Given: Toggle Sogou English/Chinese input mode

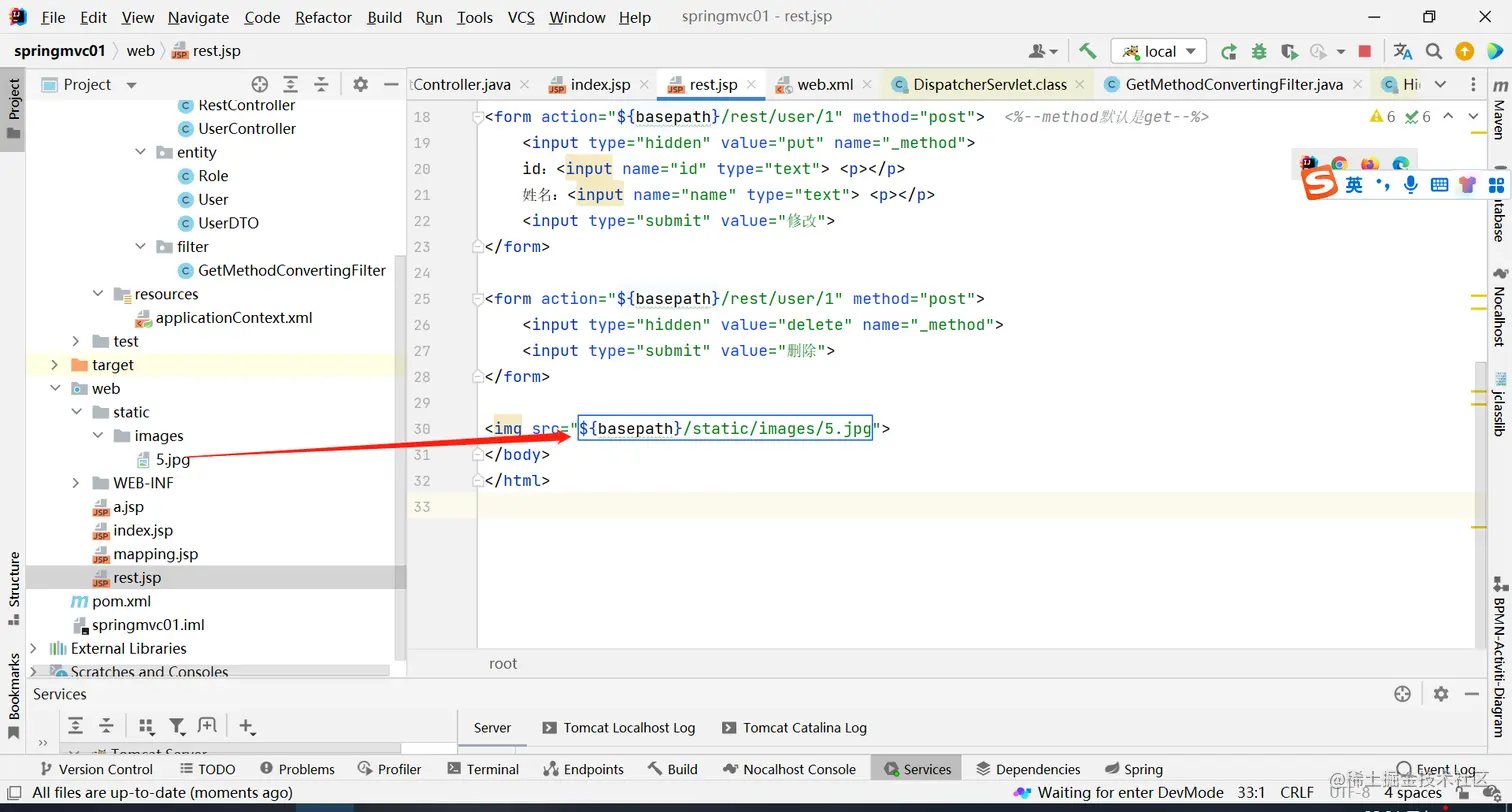Looking at the screenshot, I should 1354,185.
